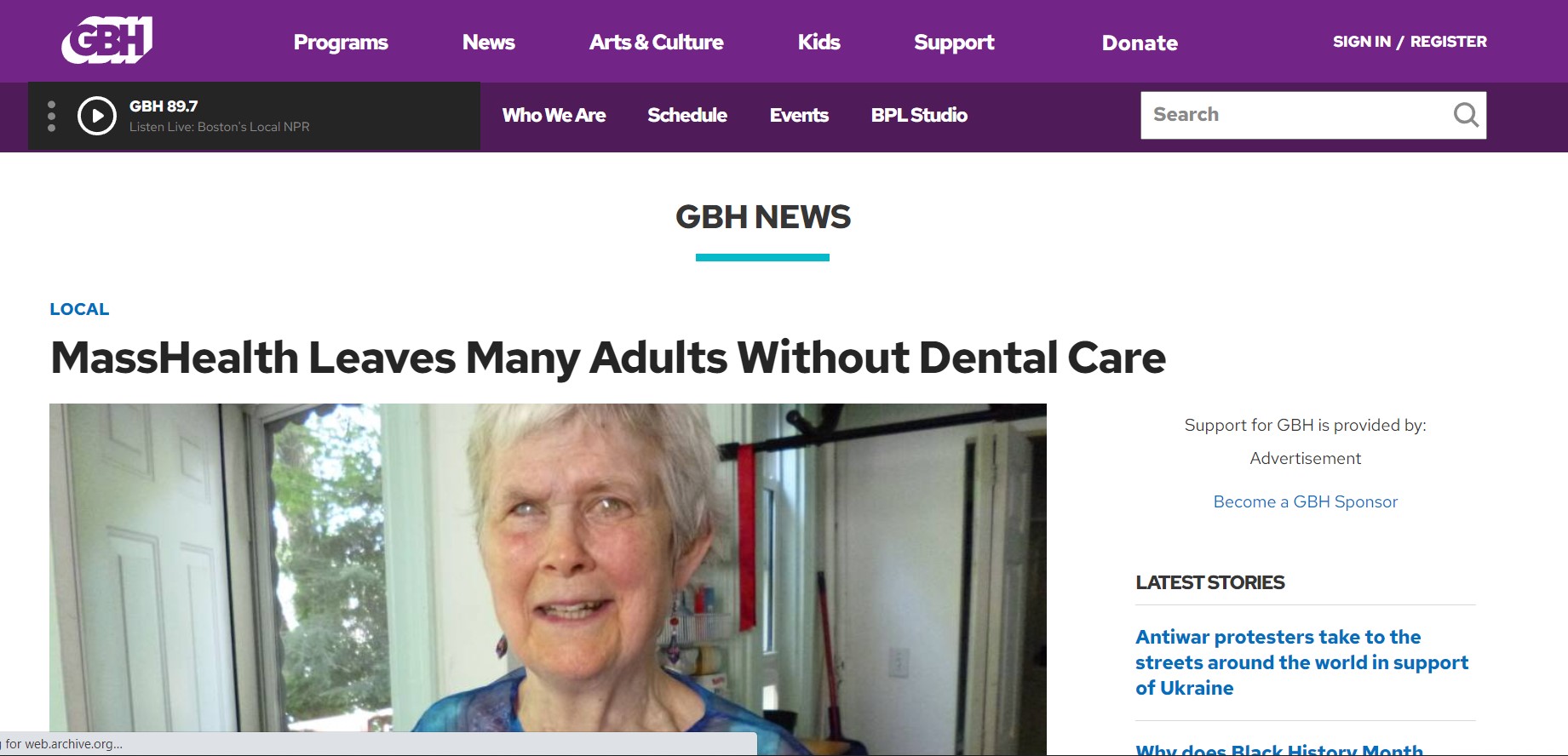Open the Events page

[799, 115]
